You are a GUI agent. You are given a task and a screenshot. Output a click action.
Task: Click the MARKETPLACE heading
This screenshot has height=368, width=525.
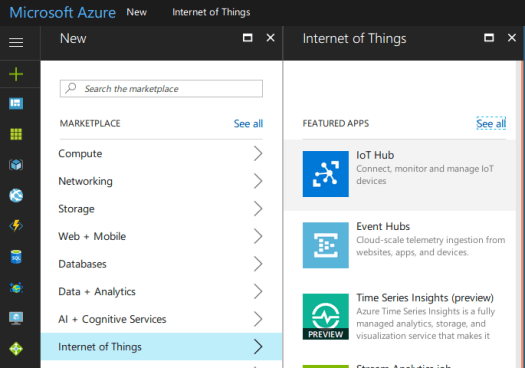coord(90,123)
